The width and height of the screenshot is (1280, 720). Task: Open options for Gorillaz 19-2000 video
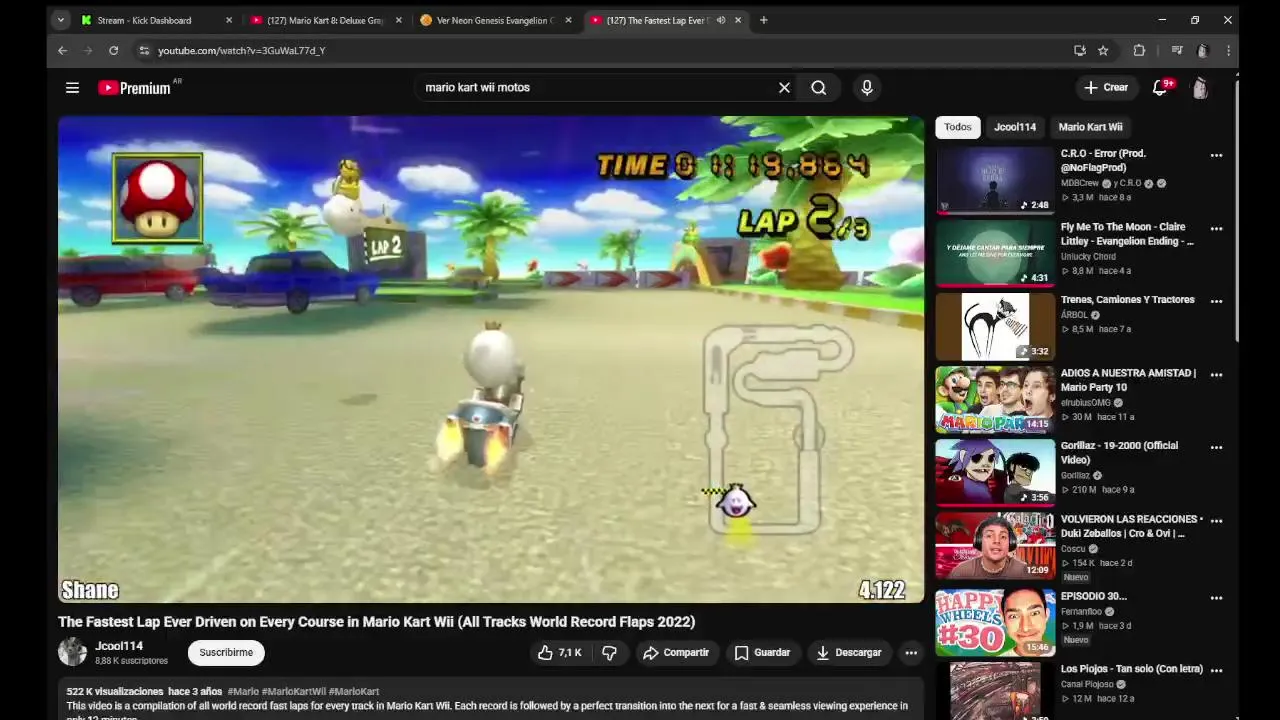(1216, 447)
